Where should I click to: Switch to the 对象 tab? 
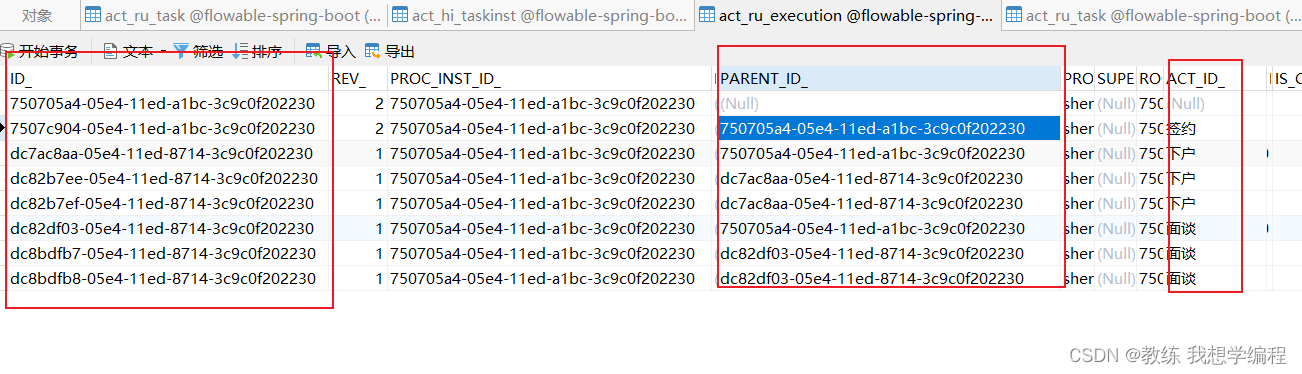tap(37, 15)
